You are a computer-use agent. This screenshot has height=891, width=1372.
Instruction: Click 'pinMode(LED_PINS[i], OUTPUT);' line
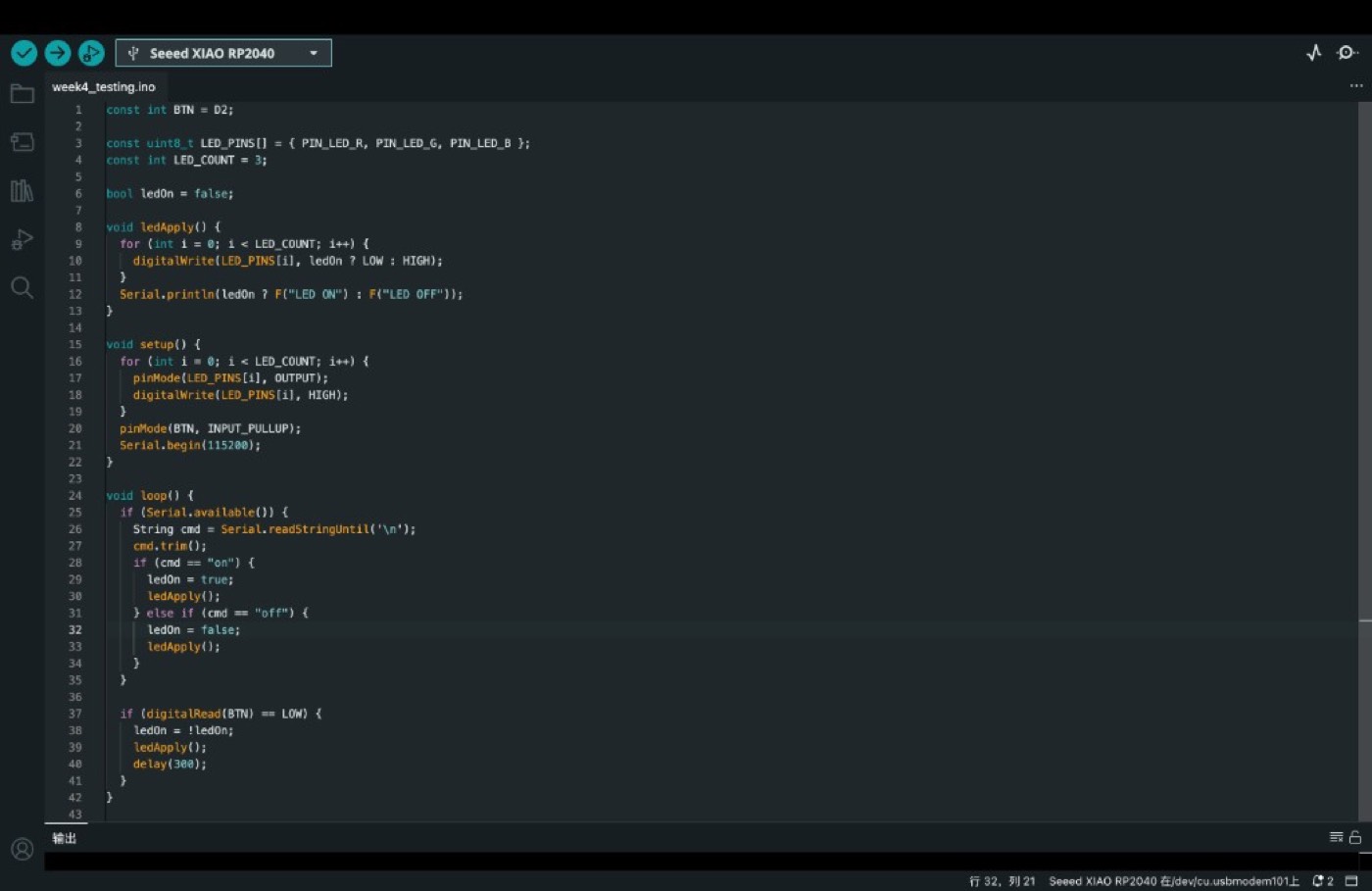pos(230,378)
